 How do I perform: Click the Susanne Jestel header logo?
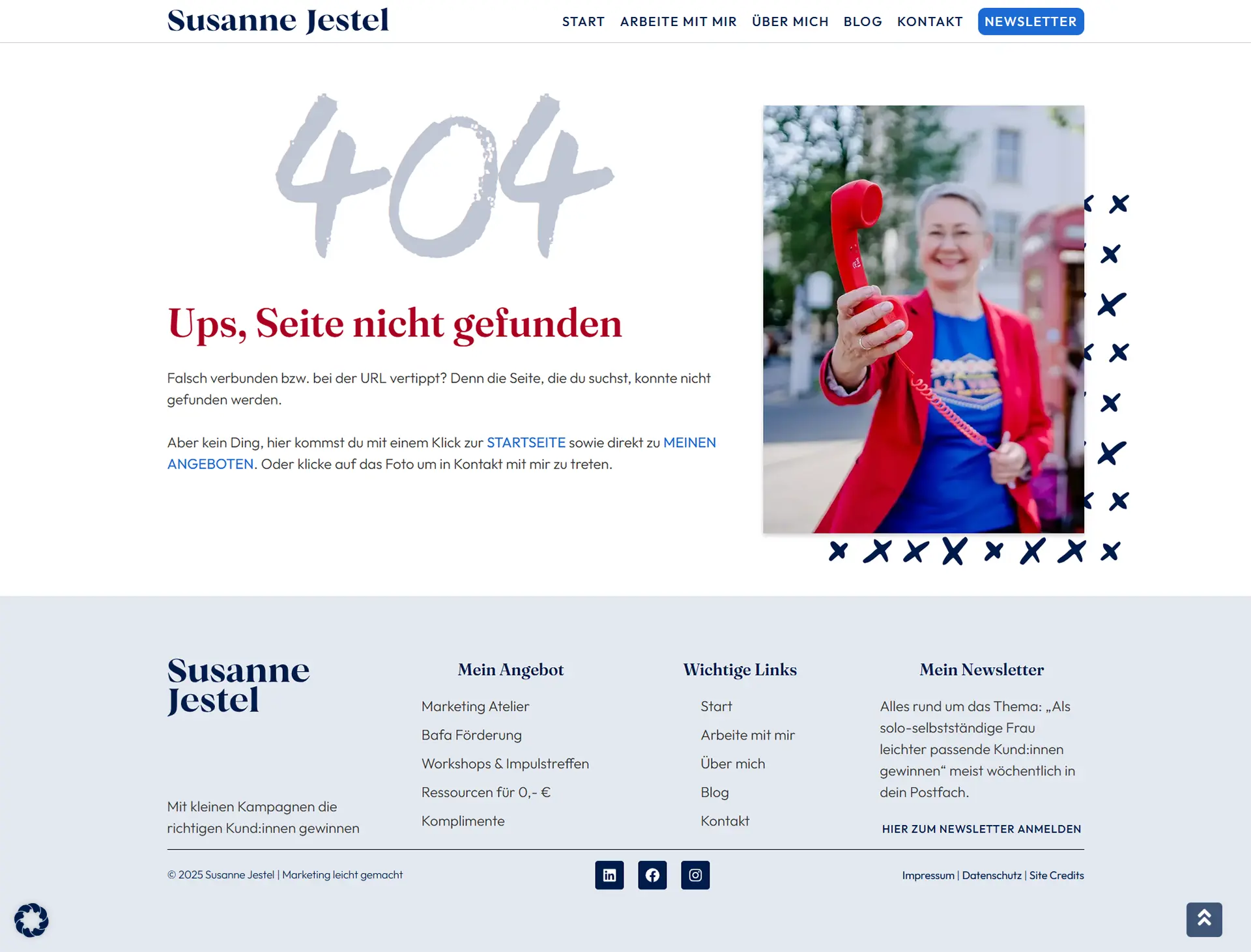[278, 20]
